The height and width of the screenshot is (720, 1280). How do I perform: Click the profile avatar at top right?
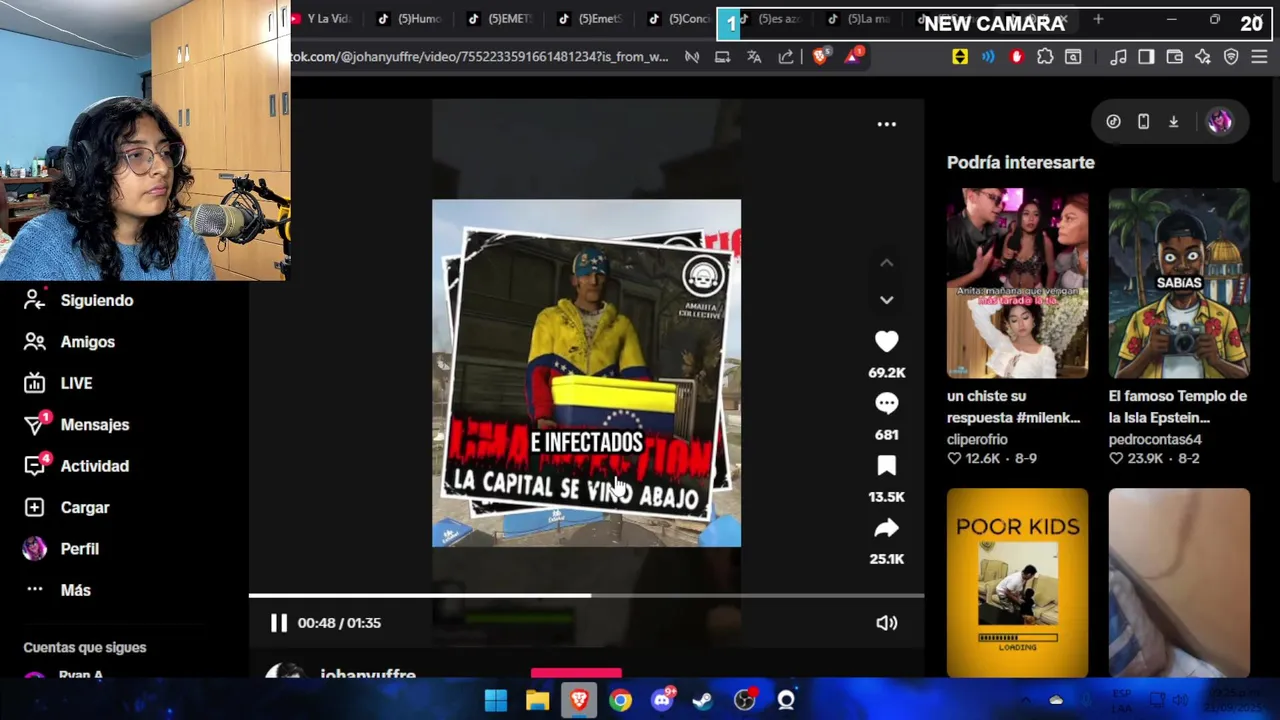1219,122
